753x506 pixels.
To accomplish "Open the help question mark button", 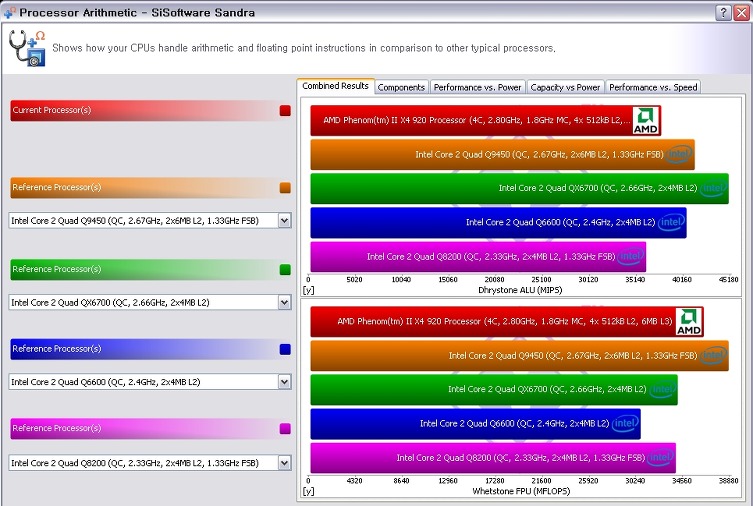I will pos(723,12).
